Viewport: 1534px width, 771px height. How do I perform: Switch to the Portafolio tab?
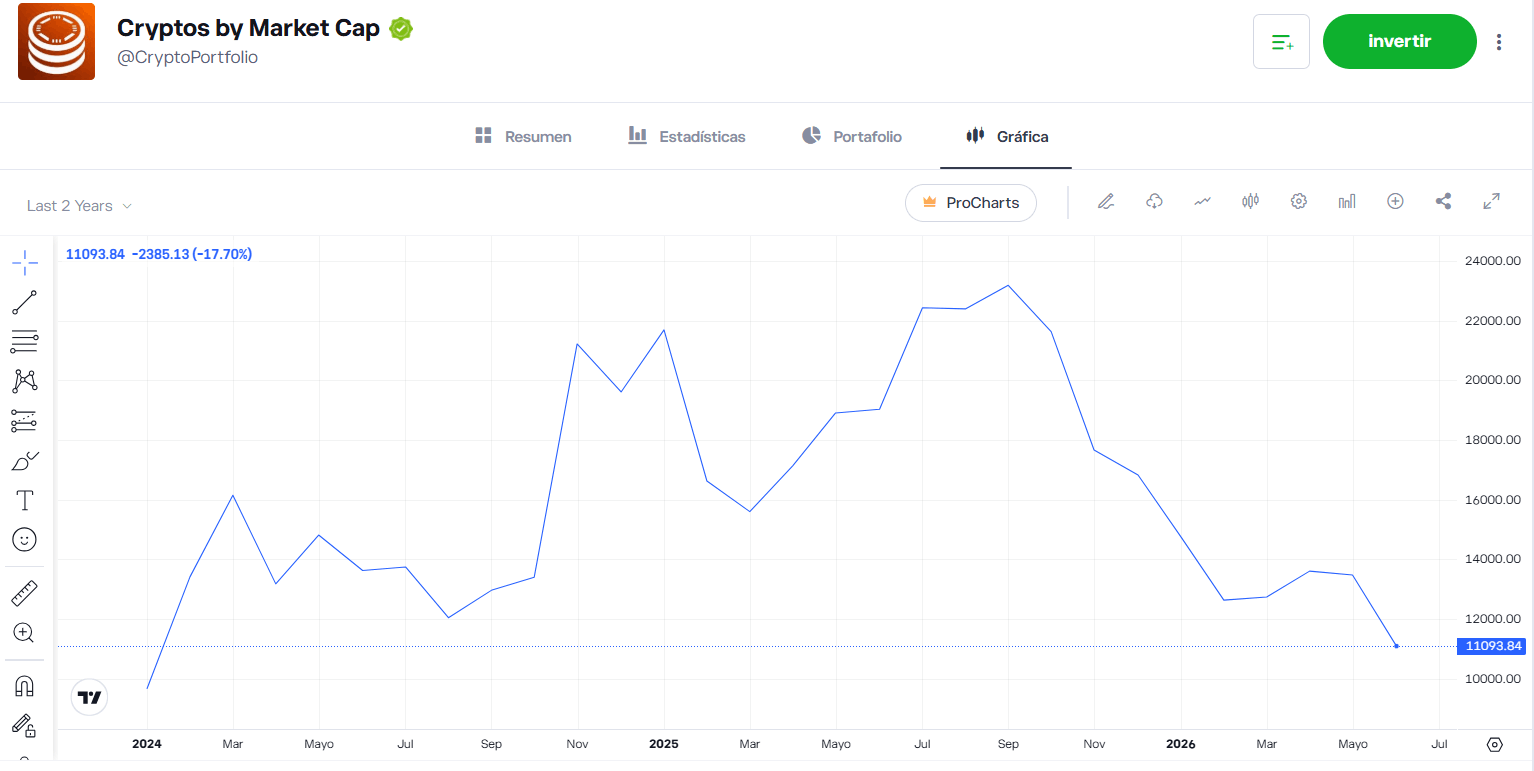coord(852,136)
